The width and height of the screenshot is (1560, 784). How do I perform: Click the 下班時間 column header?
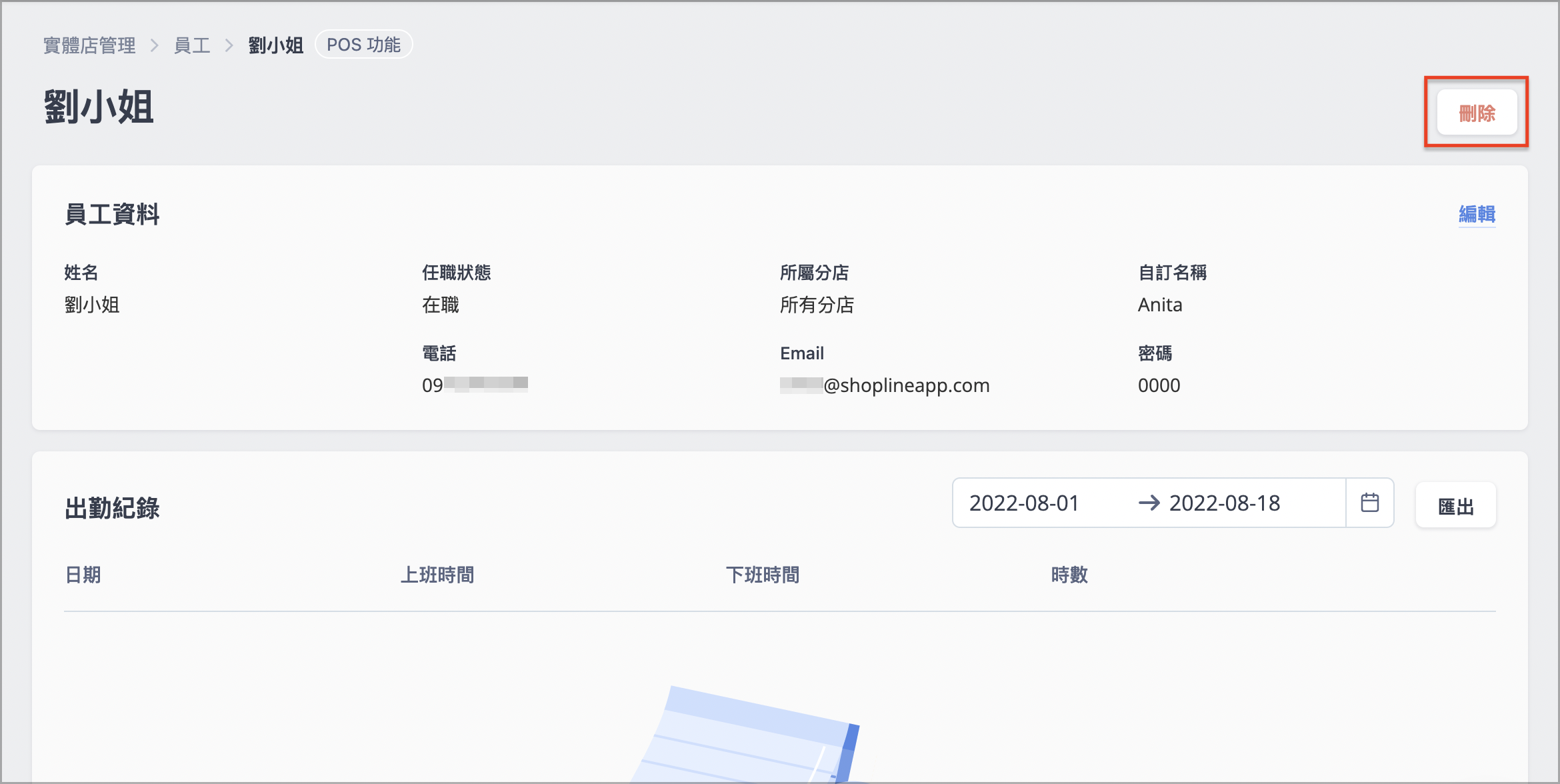pos(762,575)
